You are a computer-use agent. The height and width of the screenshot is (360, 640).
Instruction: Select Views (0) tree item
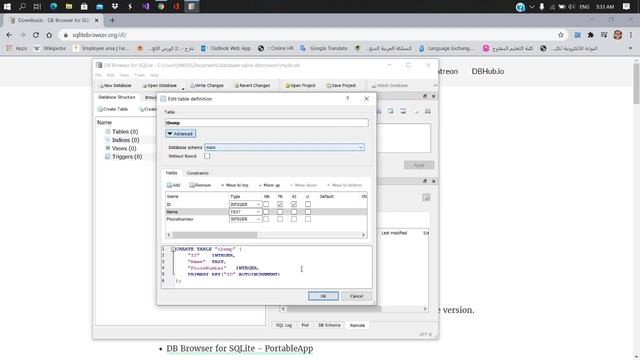[124, 149]
